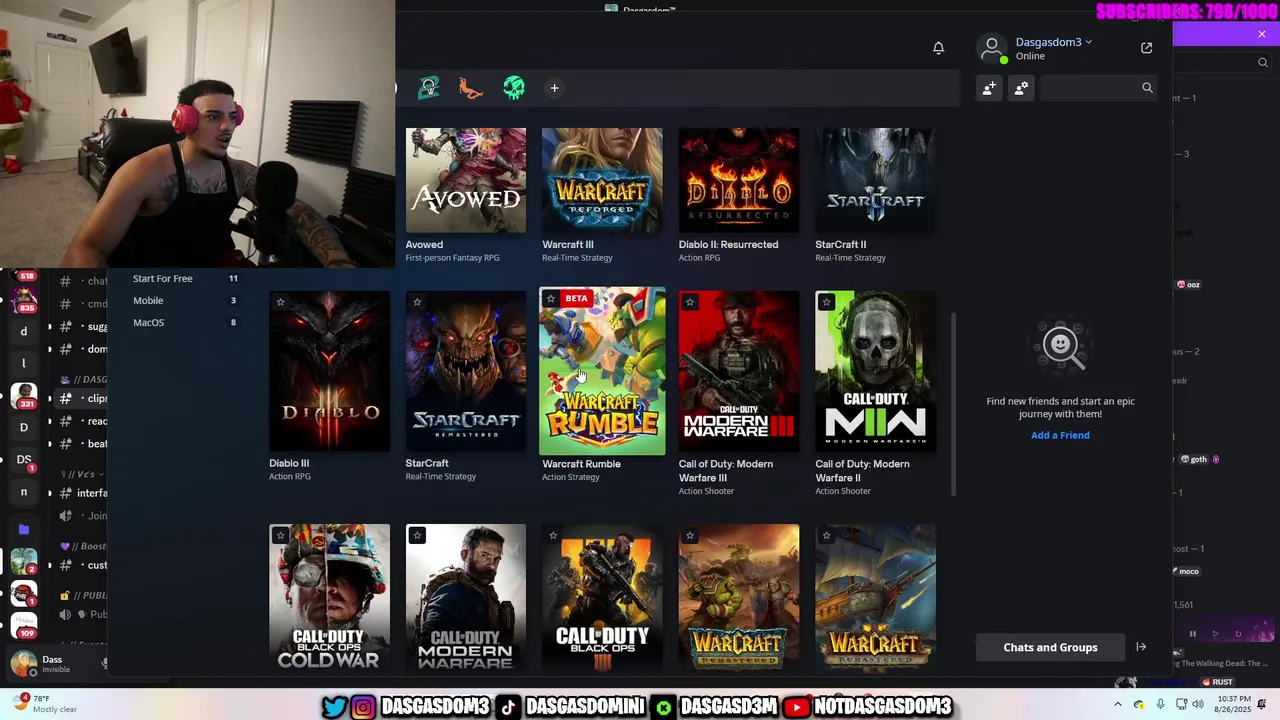This screenshot has height=720, width=1280.
Task: Open friend settings person-gear icon
Action: coord(1021,88)
